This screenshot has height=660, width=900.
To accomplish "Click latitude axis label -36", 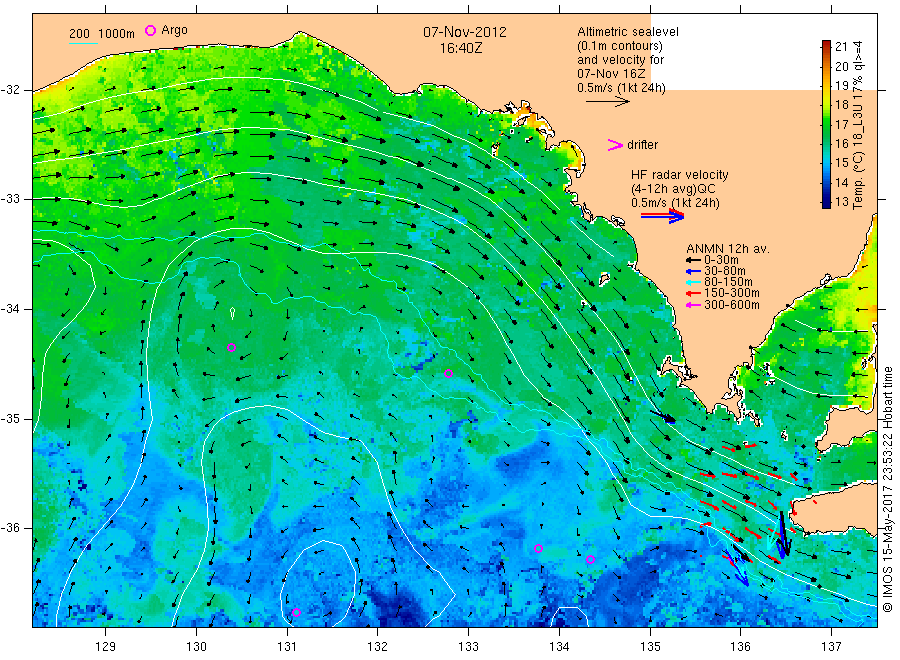I will [11, 527].
